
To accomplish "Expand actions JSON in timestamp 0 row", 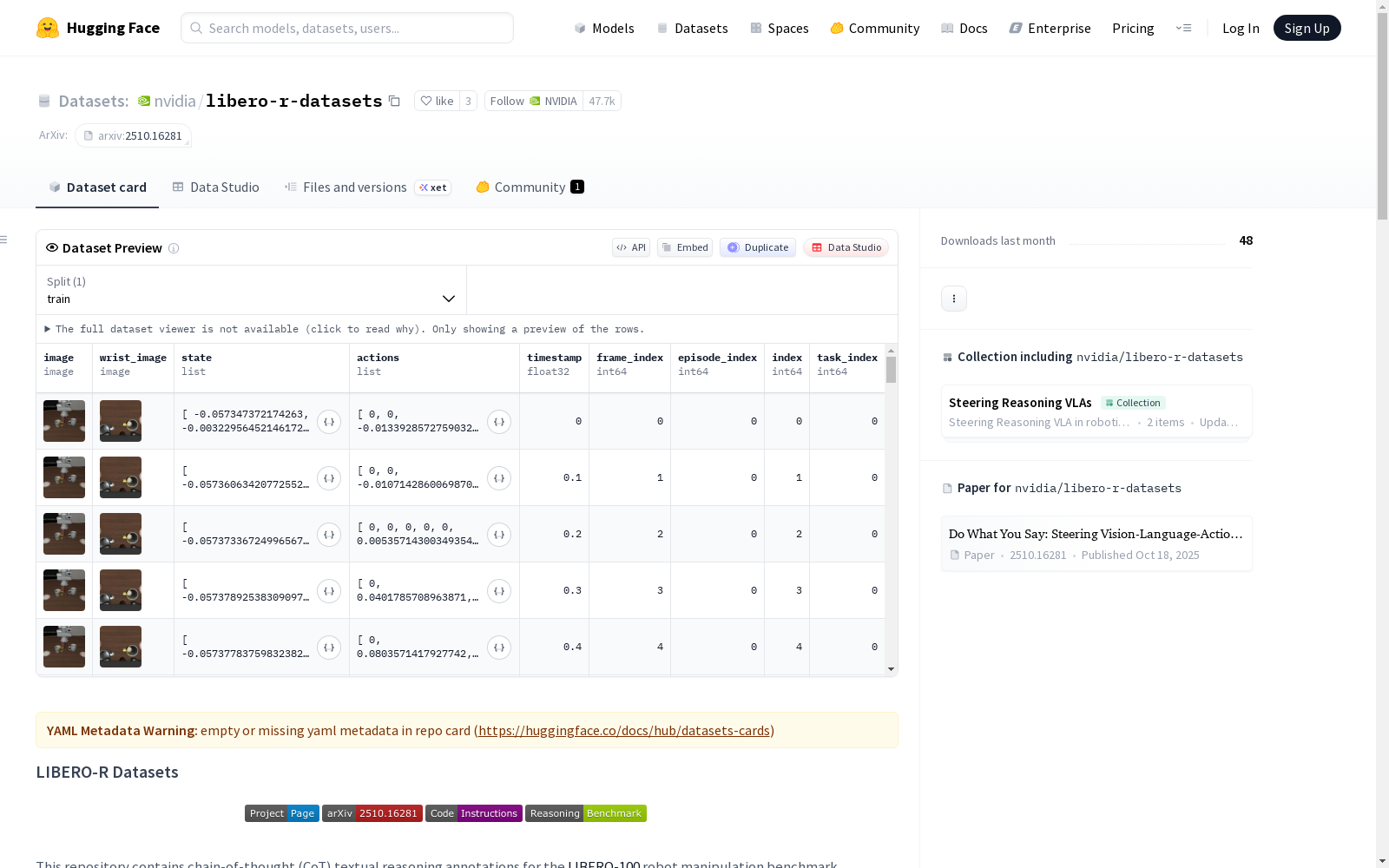I will (499, 422).
